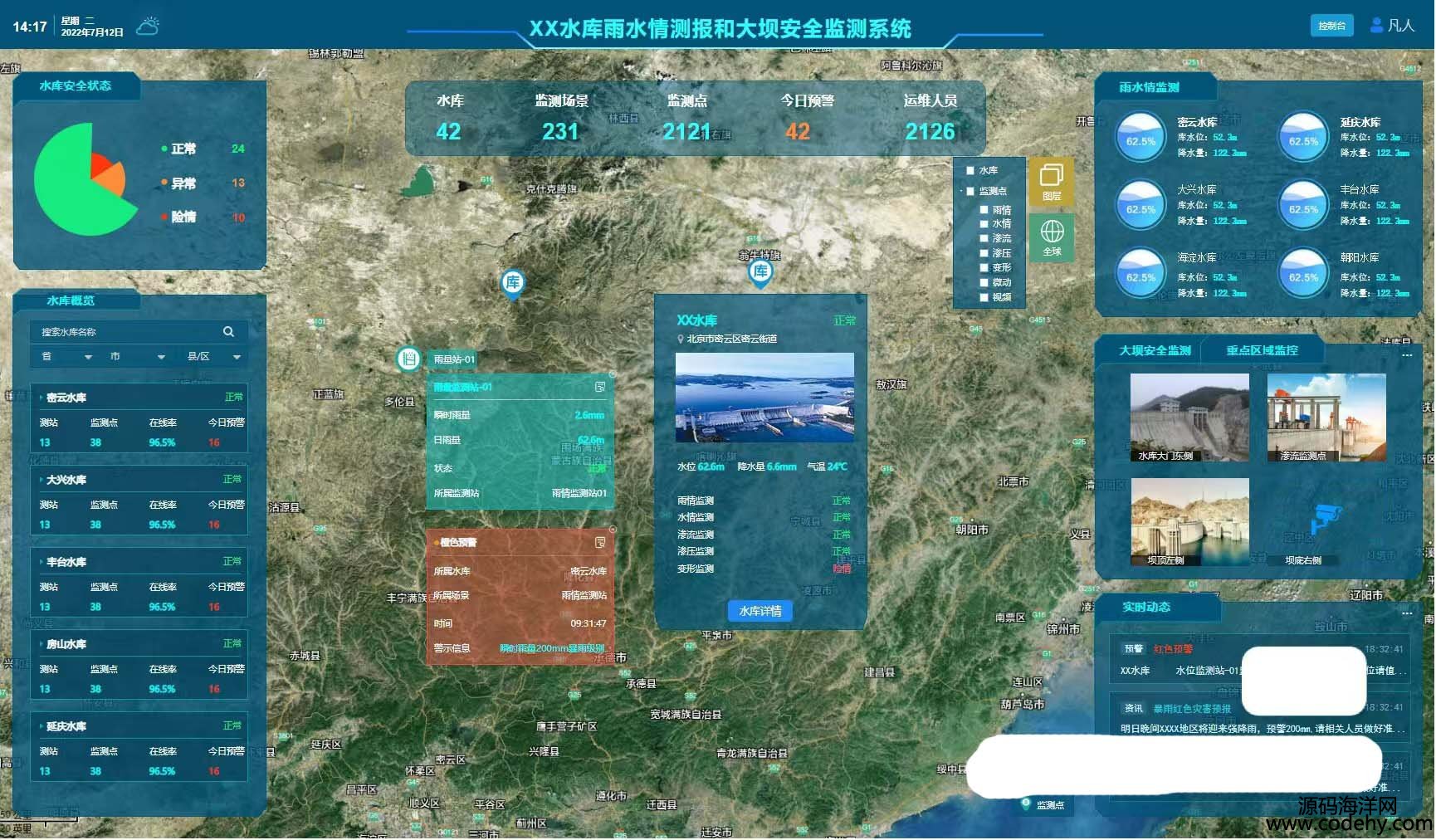The image size is (1436, 840).
Task: Toggle the 雨情 layer checkbox
Action: pos(984,210)
